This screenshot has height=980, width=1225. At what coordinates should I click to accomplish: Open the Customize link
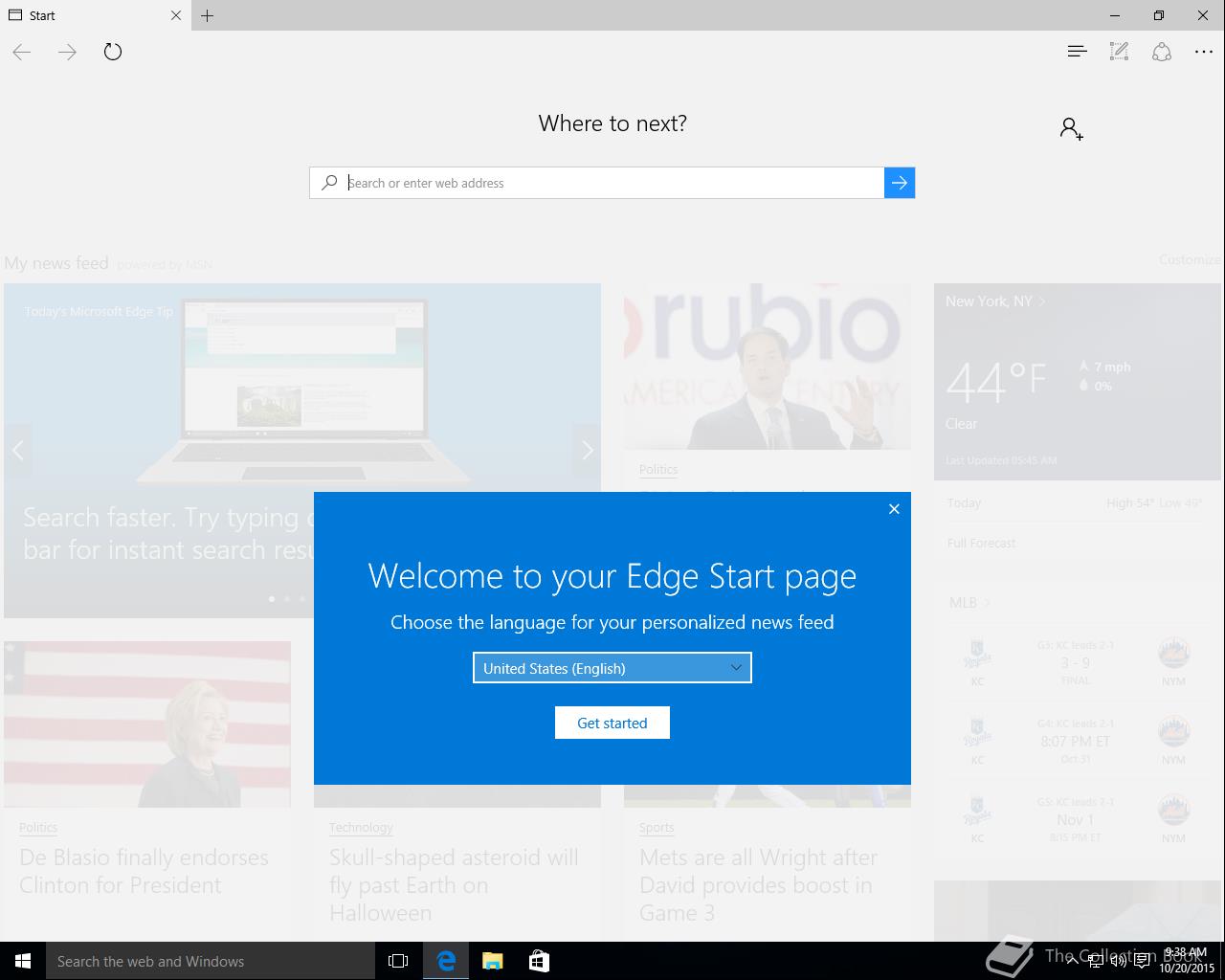1190,259
